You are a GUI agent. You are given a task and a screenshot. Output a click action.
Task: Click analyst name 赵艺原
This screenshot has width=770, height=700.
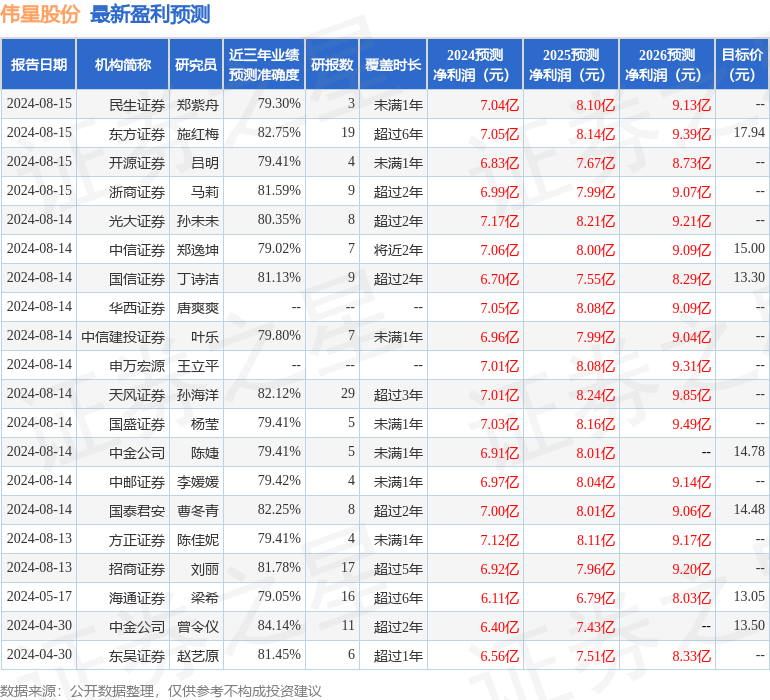(x=198, y=655)
